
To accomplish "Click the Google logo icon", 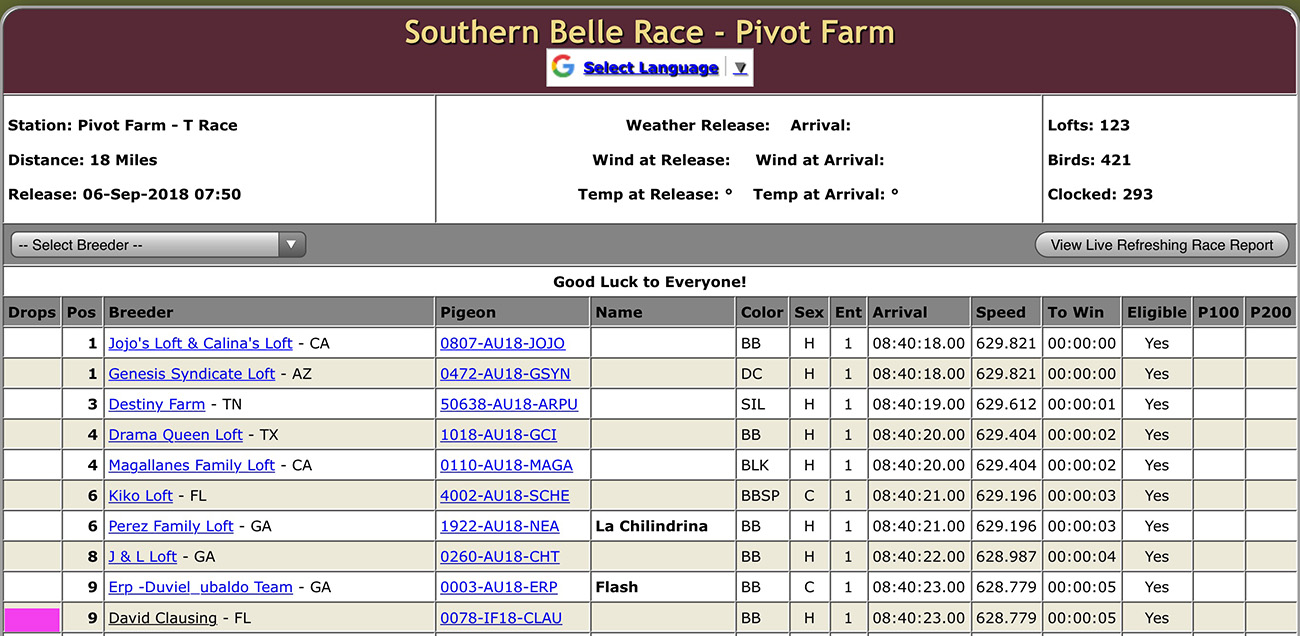I will tap(563, 67).
